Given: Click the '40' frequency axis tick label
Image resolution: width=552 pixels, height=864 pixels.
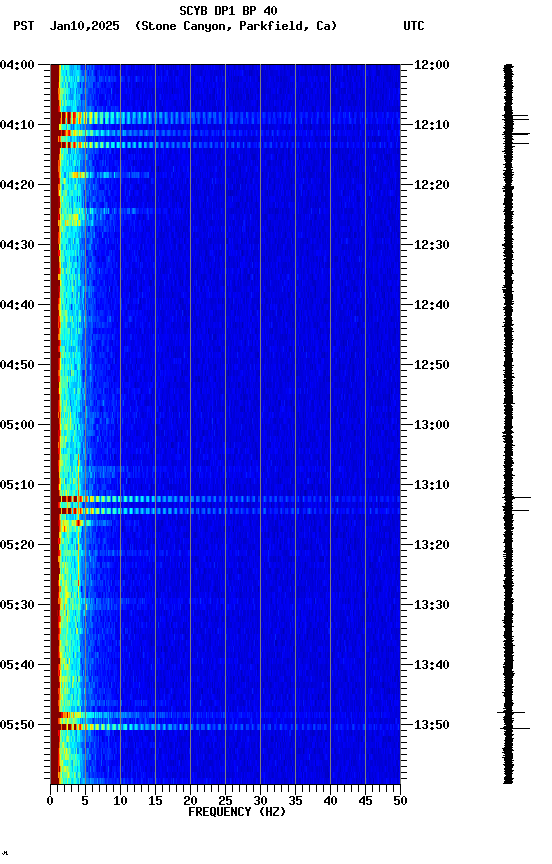Looking at the screenshot, I should tap(330, 801).
